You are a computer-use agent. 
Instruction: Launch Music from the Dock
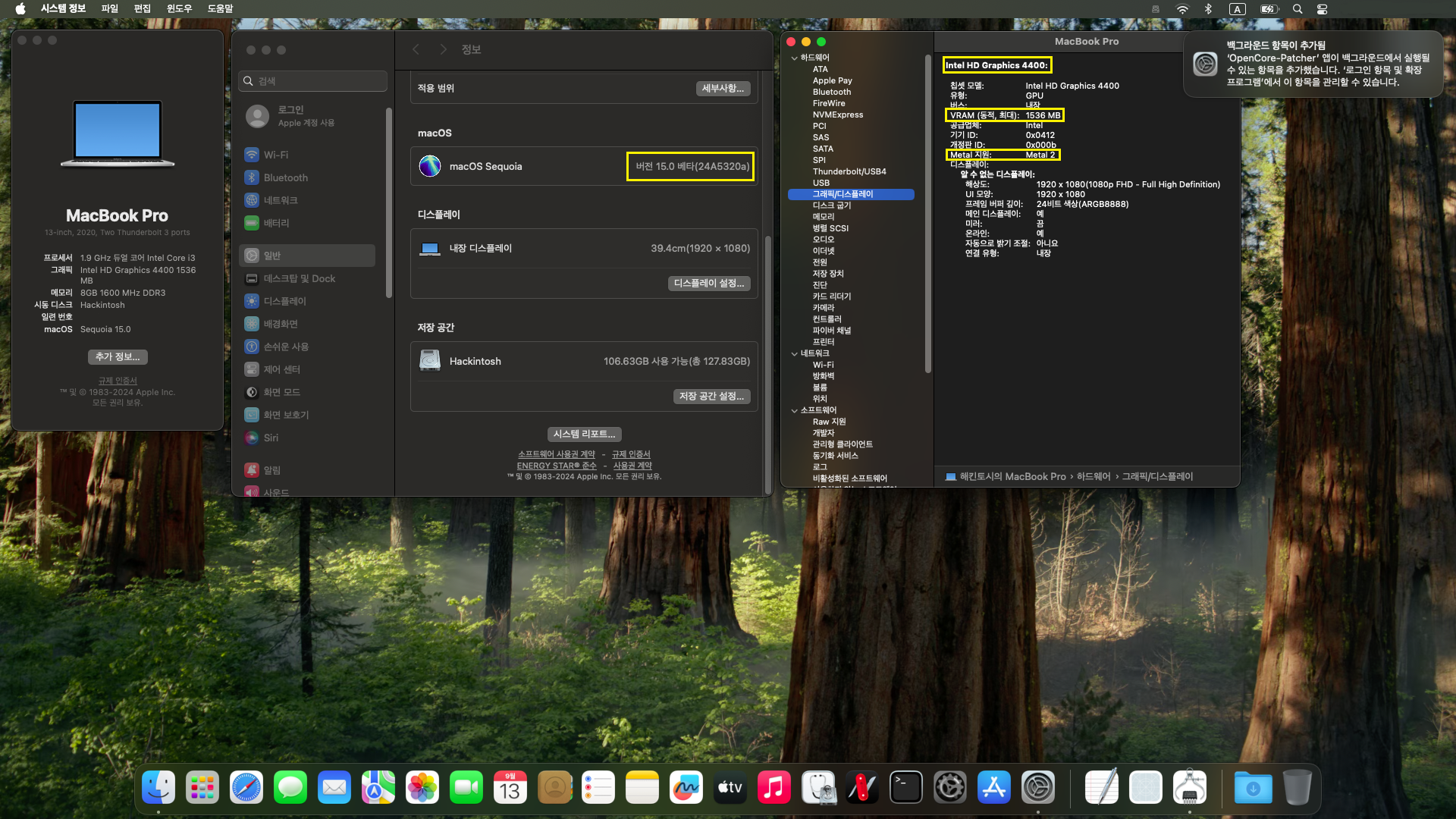pyautogui.click(x=774, y=788)
